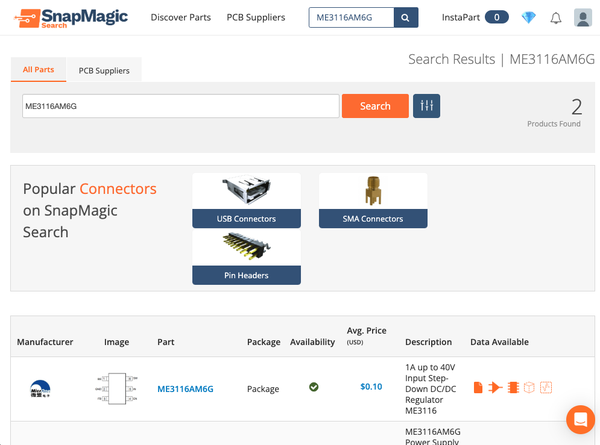The height and width of the screenshot is (445, 600).
Task: Click the pin header product image
Action: pos(246,246)
